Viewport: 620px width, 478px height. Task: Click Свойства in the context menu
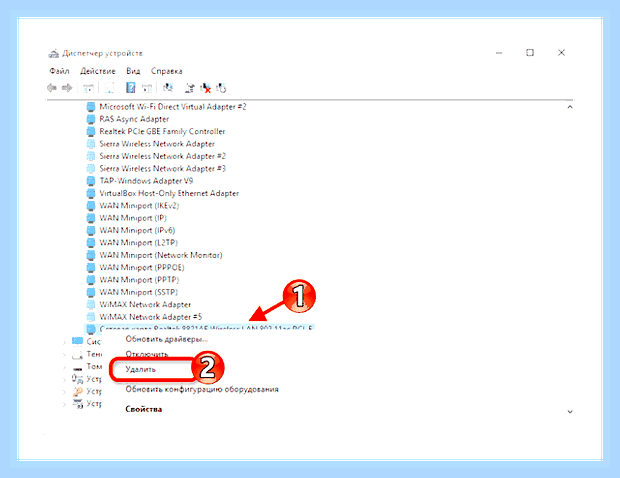[x=144, y=409]
